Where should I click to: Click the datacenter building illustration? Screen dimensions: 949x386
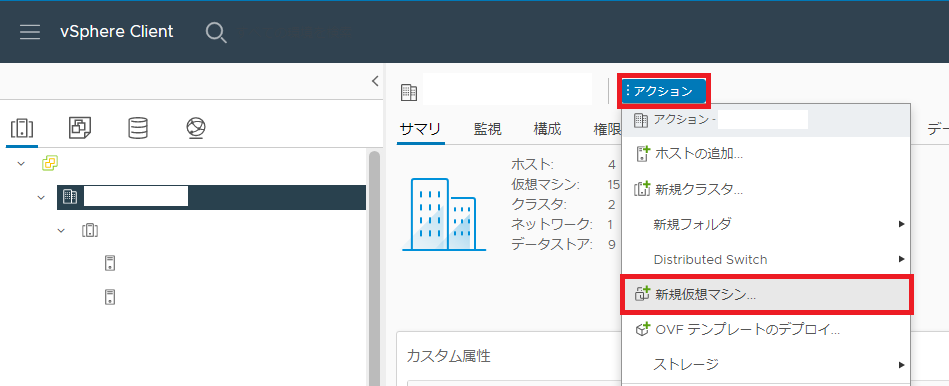tap(444, 214)
